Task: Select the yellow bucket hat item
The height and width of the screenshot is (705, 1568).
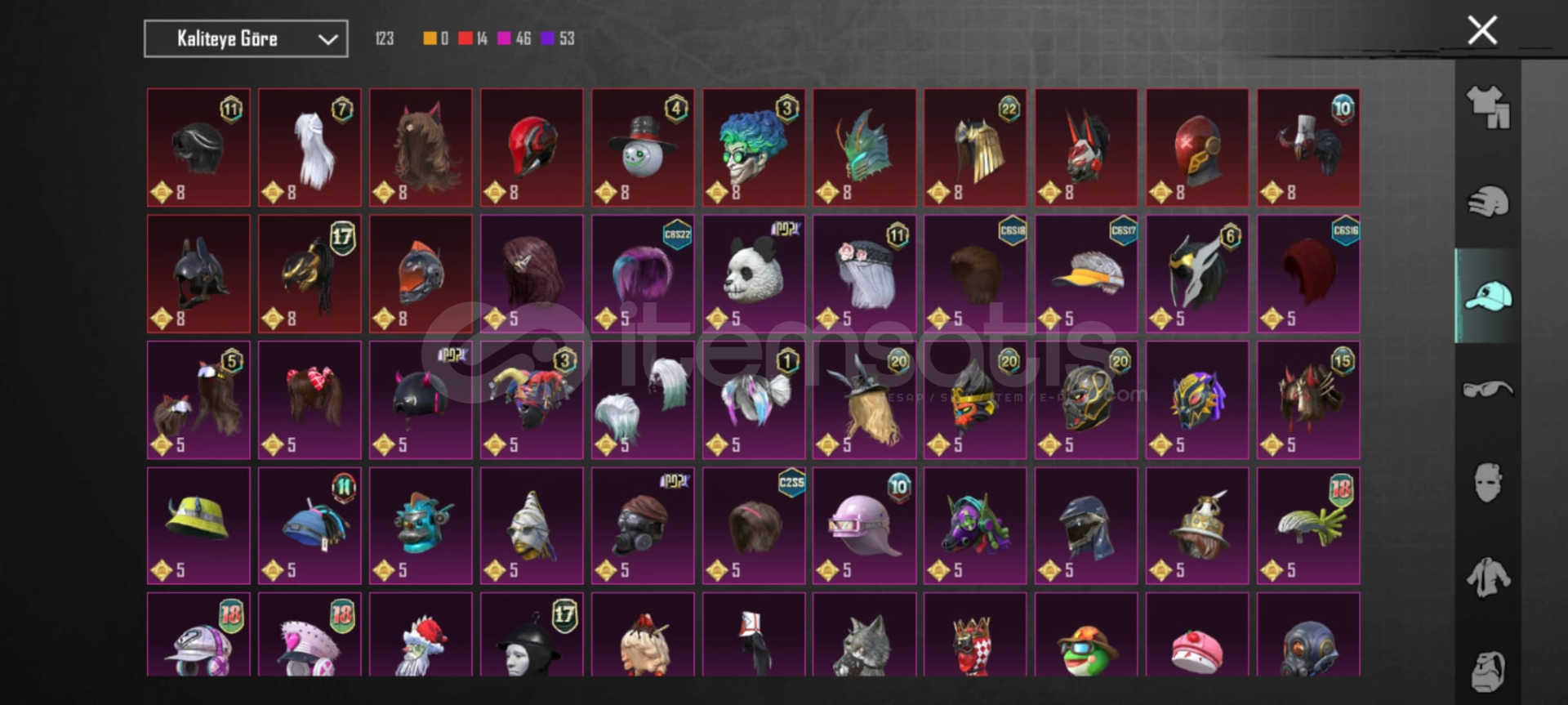Action: pyautogui.click(x=198, y=526)
